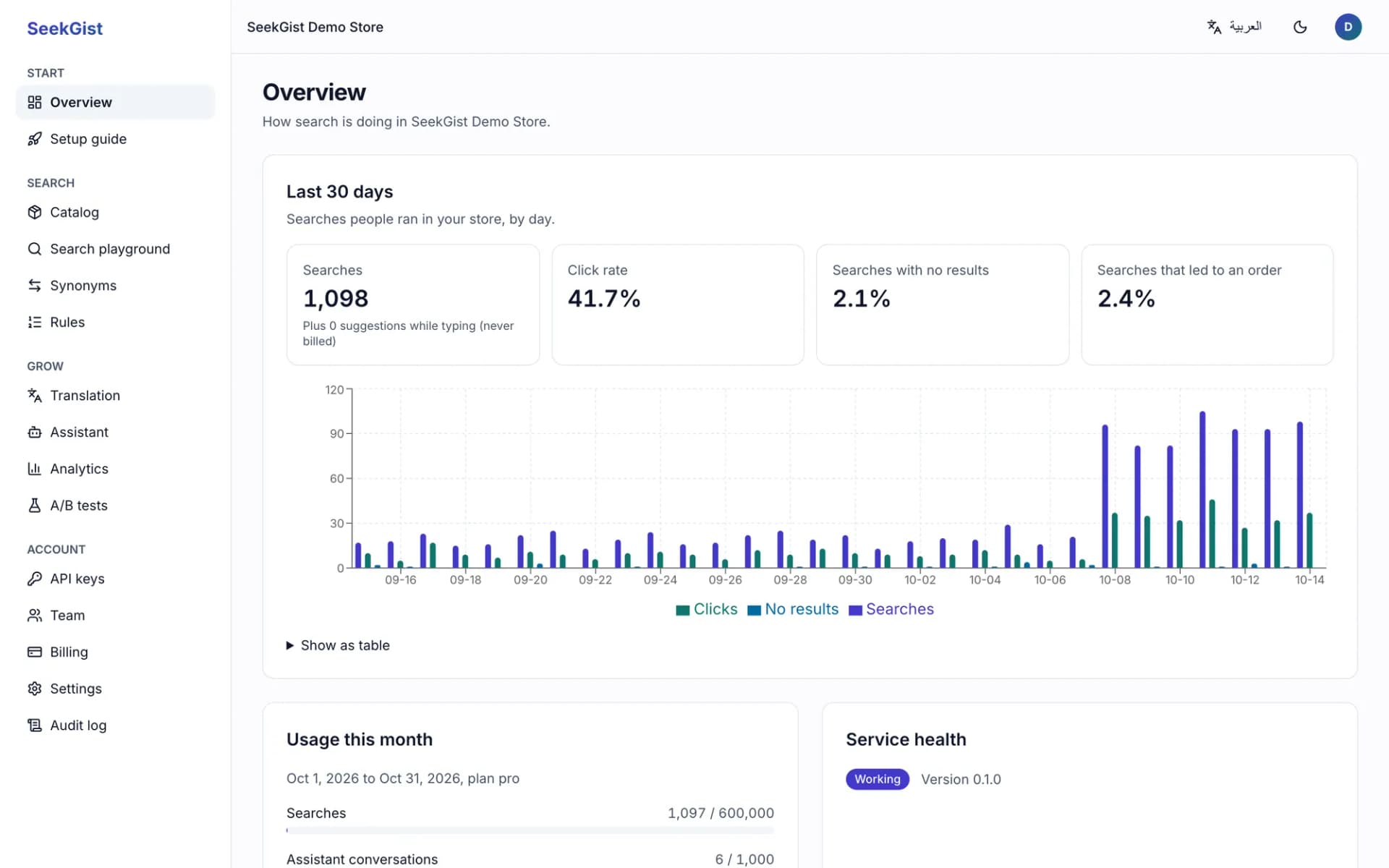
Task: Click the Synonyms arrows icon
Action: coord(34,286)
